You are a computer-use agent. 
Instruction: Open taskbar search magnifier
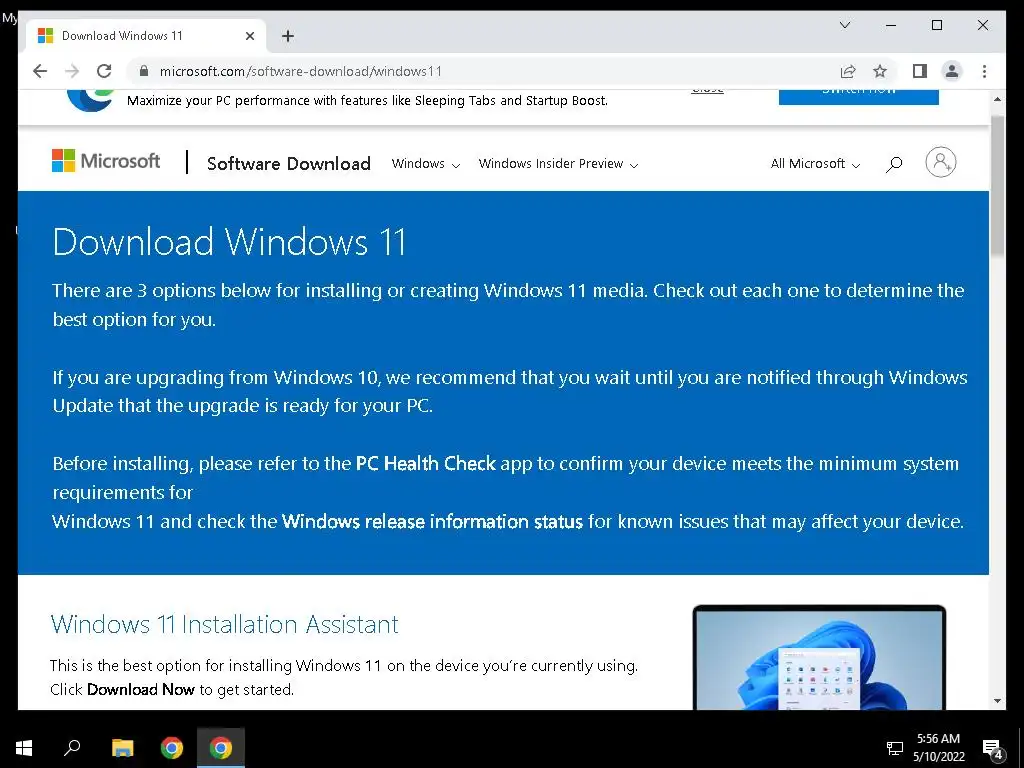pyautogui.click(x=72, y=748)
